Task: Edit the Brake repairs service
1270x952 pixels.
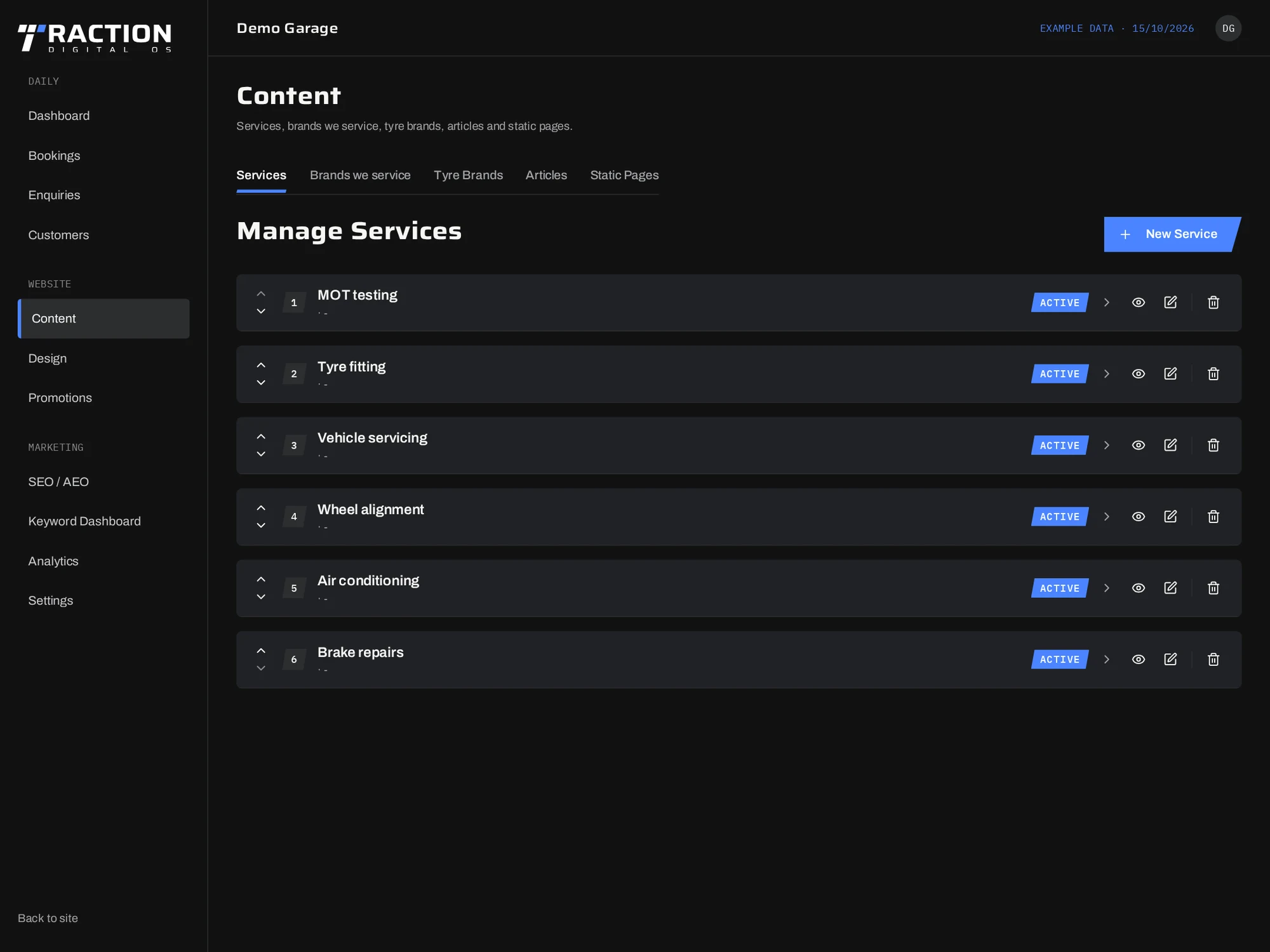Action: pos(1170,659)
